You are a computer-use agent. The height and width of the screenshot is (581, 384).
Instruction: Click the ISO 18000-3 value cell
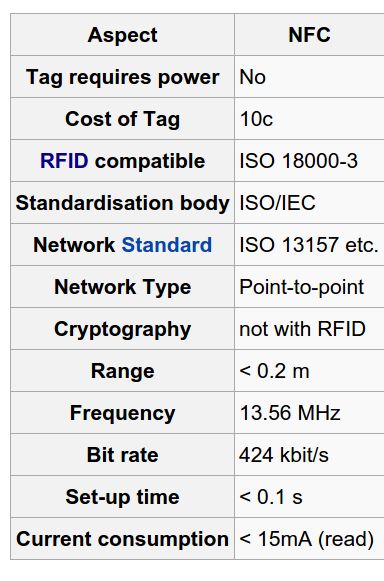309,161
